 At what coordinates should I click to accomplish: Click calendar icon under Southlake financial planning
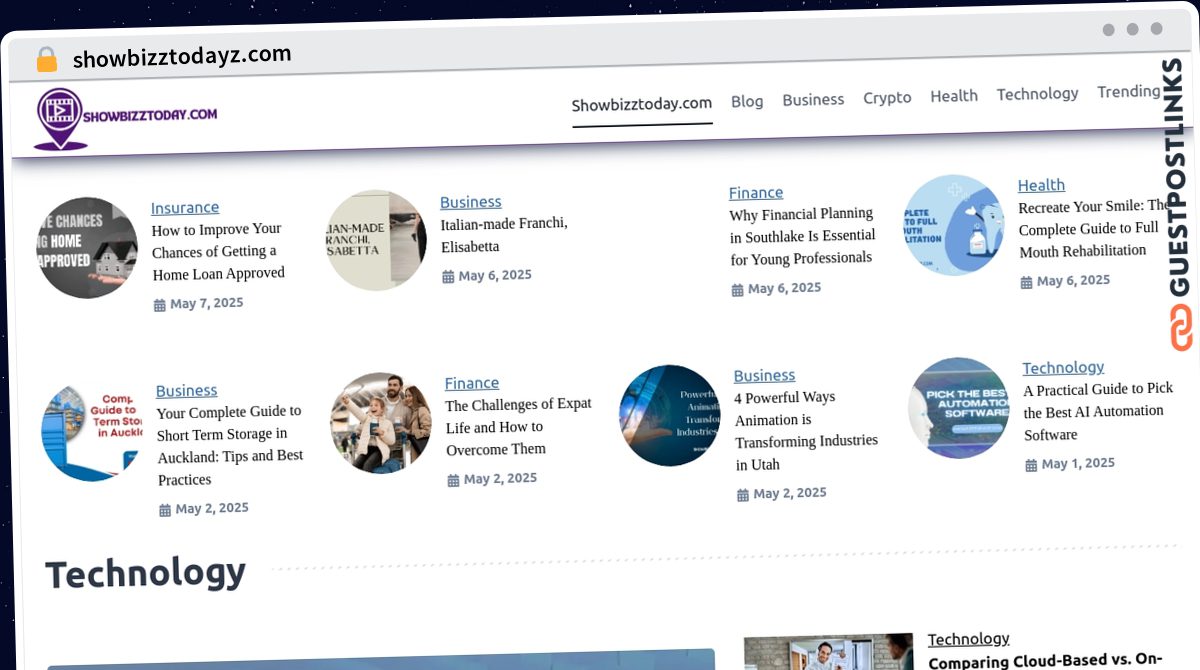tap(738, 290)
